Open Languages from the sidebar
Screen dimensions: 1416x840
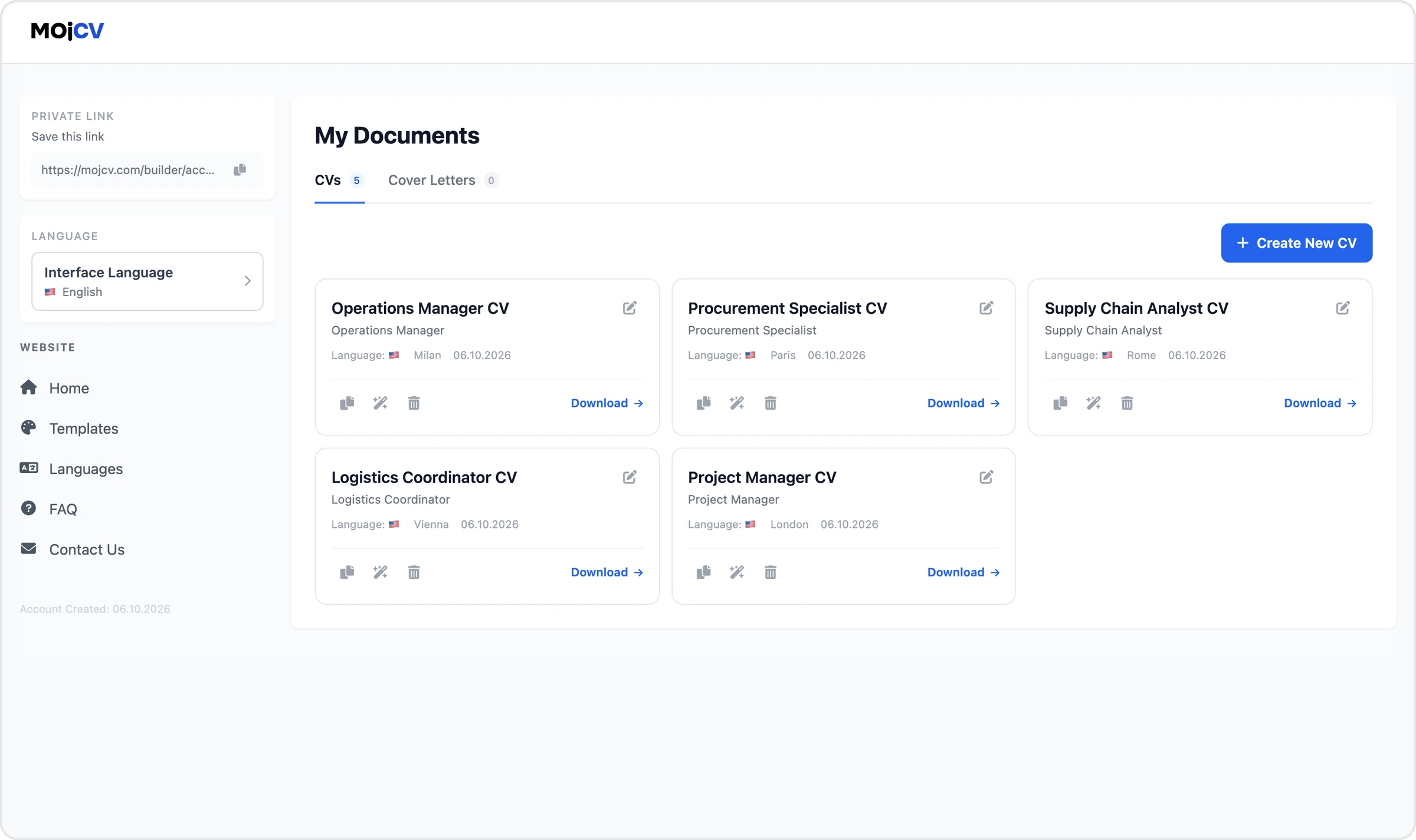71,469
